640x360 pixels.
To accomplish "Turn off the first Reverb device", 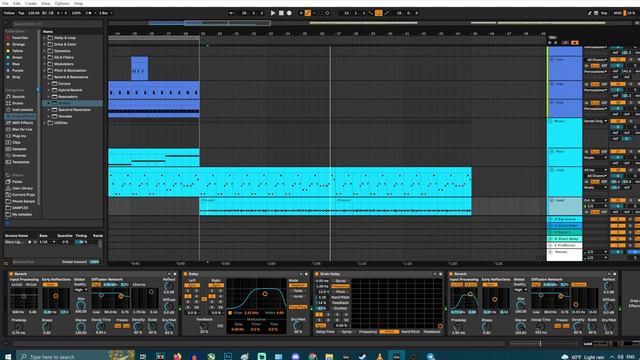I will click(x=11, y=274).
